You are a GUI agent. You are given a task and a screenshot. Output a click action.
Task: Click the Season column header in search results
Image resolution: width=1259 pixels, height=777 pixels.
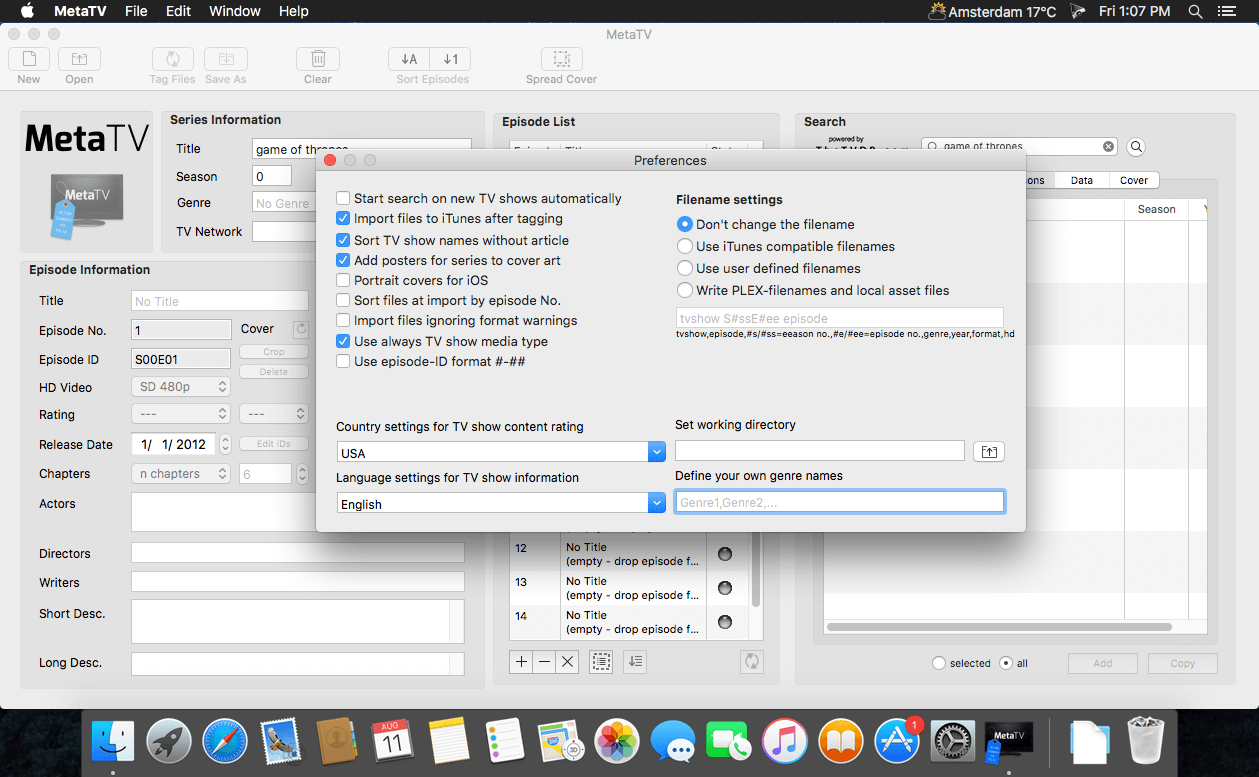1156,209
